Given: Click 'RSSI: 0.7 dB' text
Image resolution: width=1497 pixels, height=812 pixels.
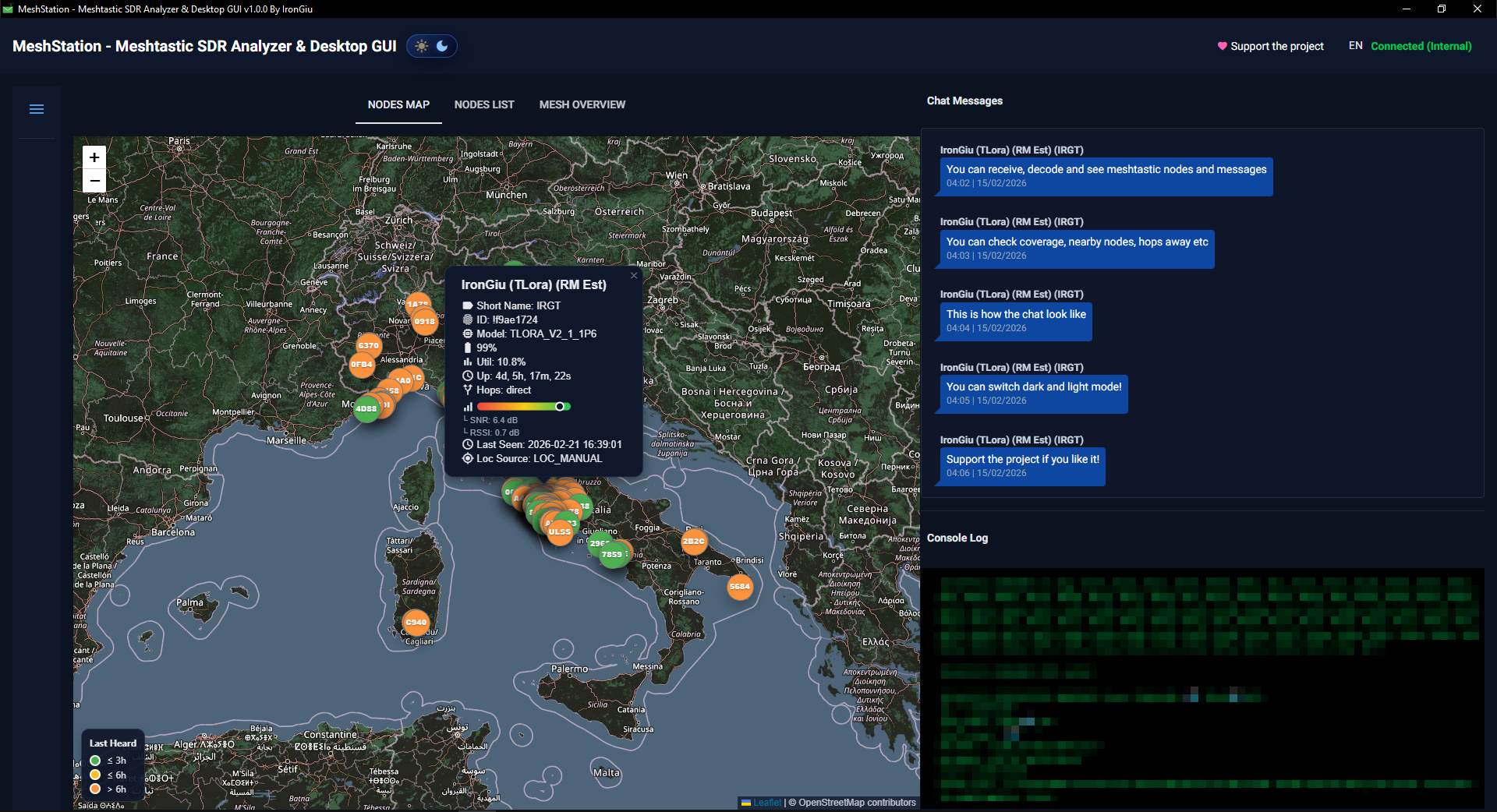Looking at the screenshot, I should pos(494,432).
